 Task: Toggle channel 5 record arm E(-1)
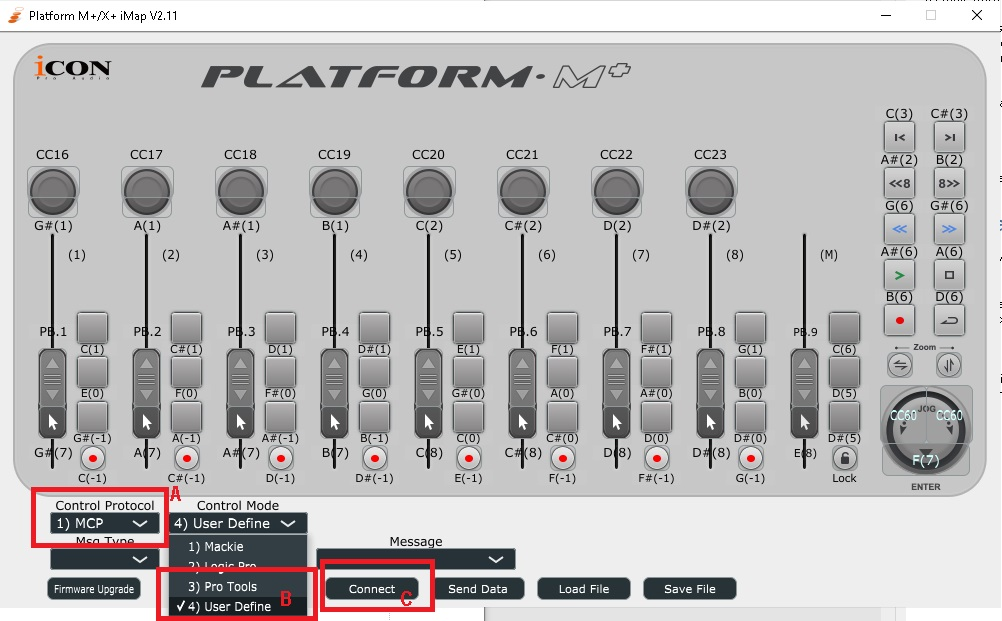coord(468,458)
